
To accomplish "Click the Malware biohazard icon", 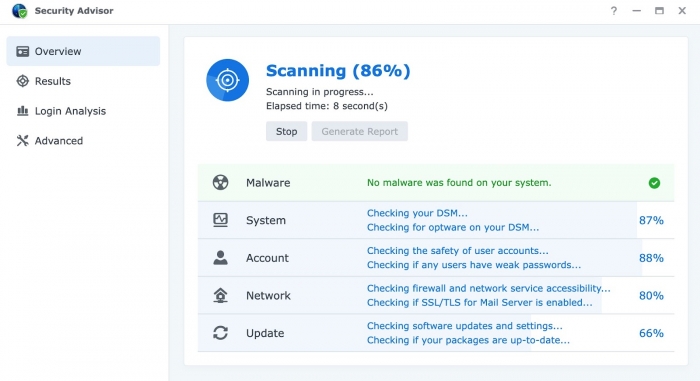I will 221,183.
